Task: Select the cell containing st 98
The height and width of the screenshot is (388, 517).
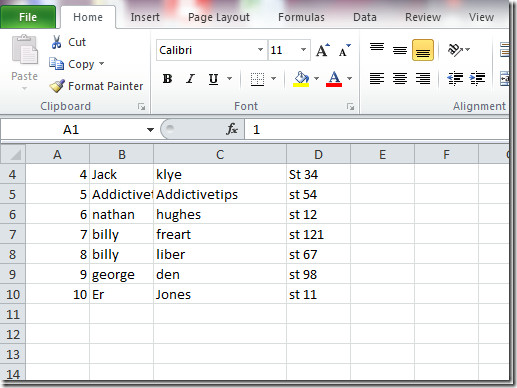Action: tap(318, 274)
